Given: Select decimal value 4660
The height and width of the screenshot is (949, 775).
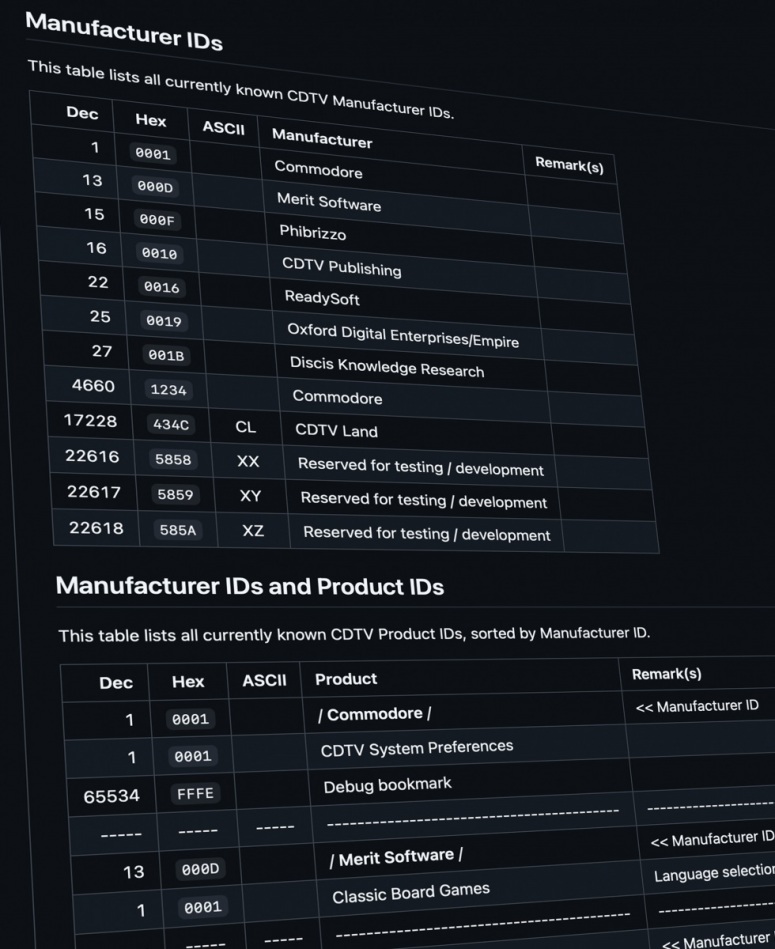Looking at the screenshot, I should 93,386.
